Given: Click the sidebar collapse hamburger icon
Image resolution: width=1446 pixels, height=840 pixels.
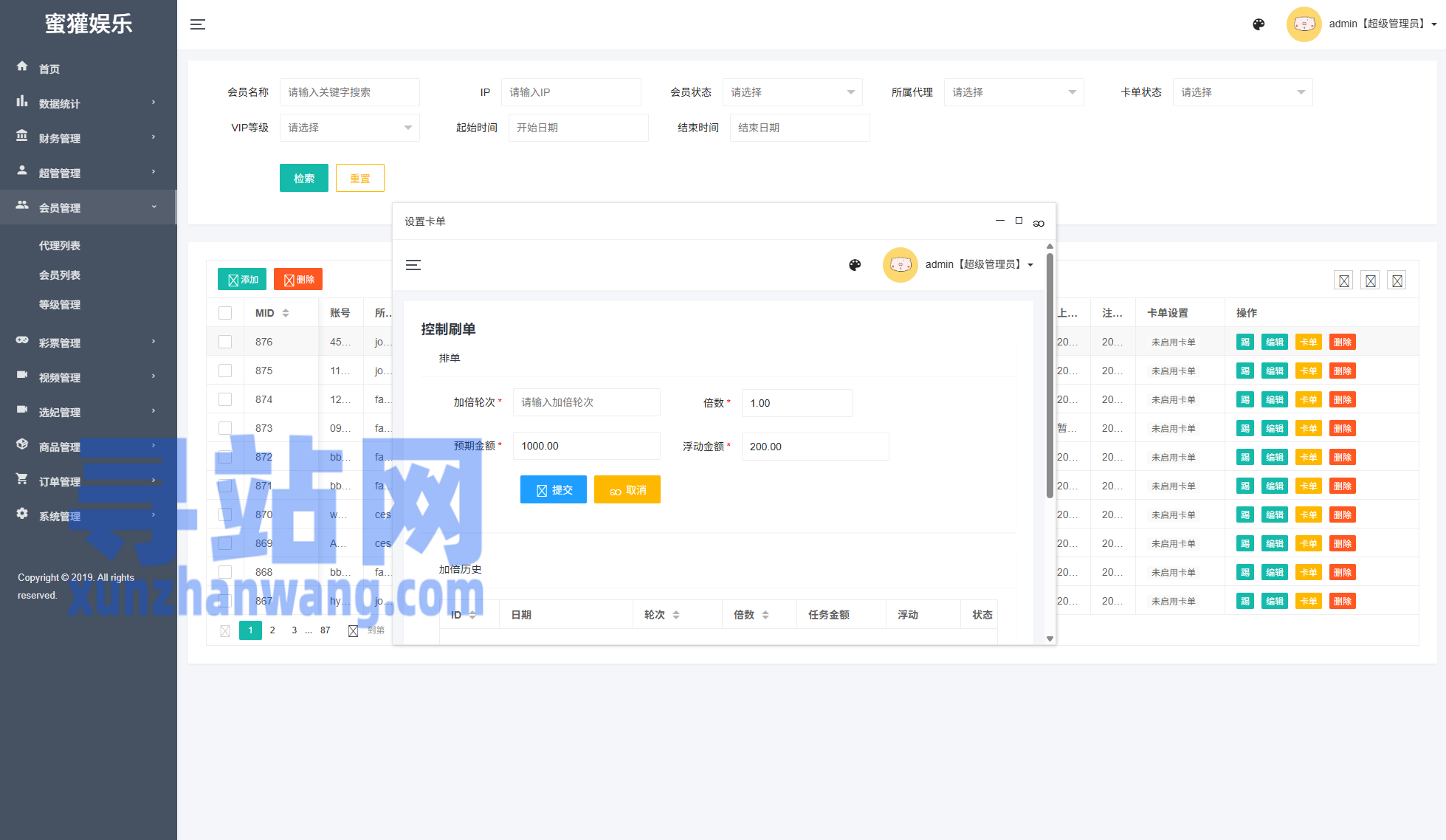Looking at the screenshot, I should (198, 24).
